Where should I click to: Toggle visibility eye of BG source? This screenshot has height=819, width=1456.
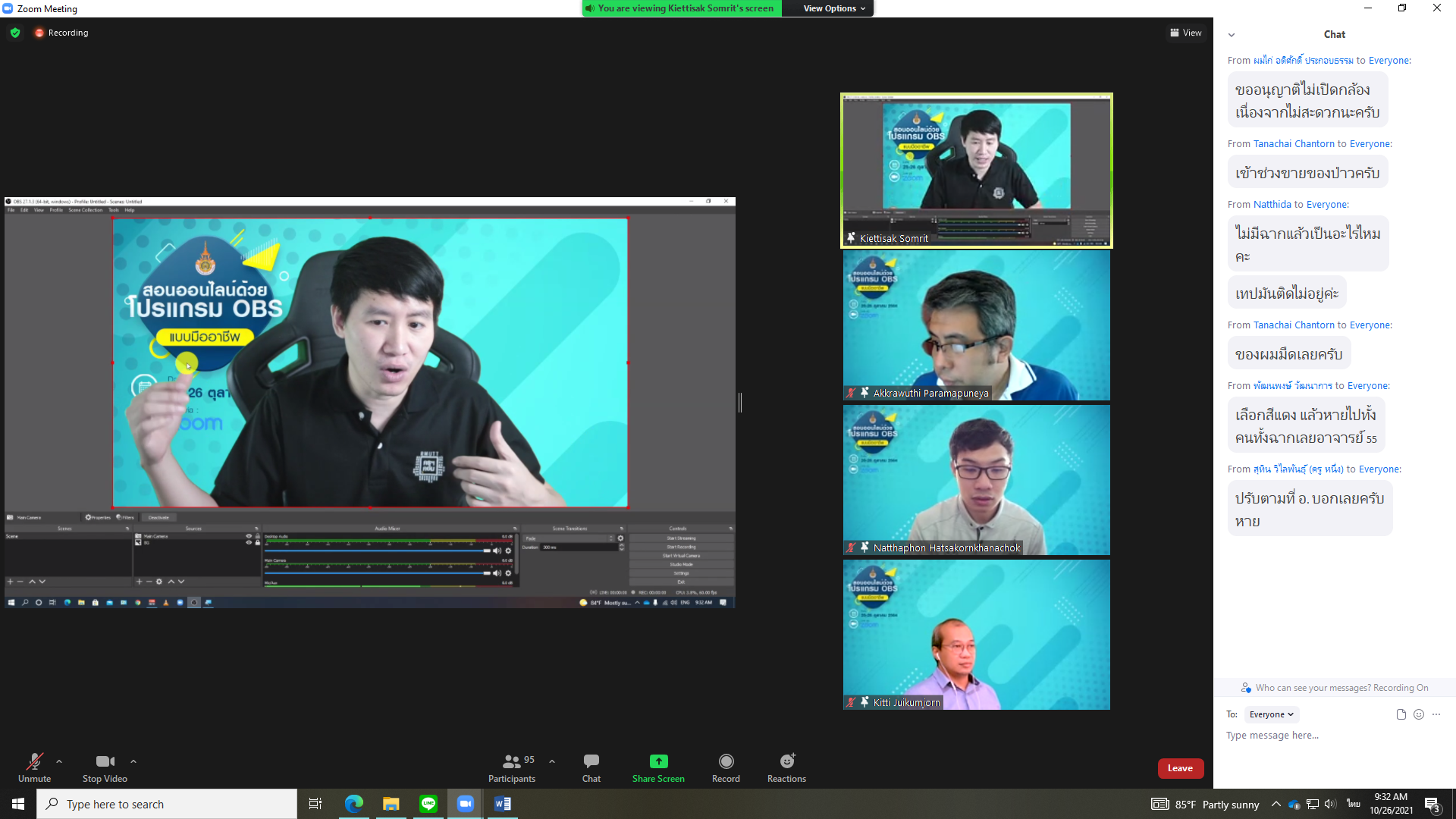pos(249,542)
